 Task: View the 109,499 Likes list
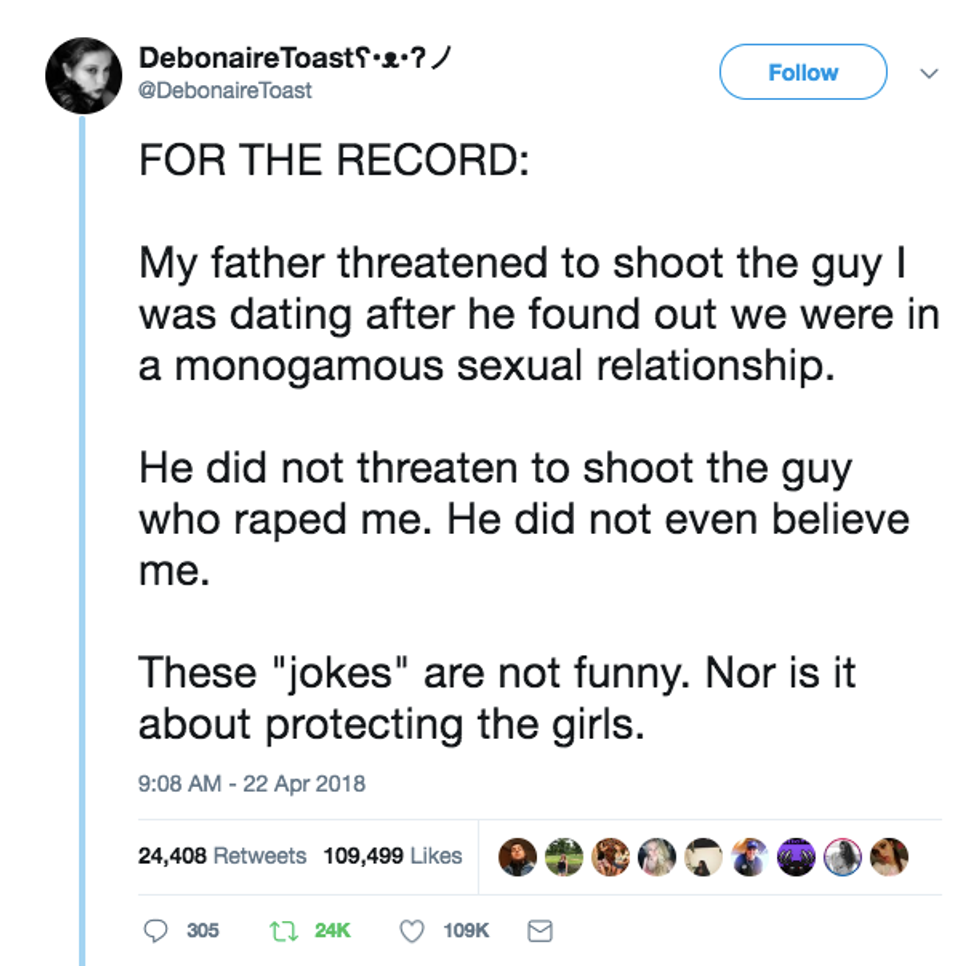[392, 856]
